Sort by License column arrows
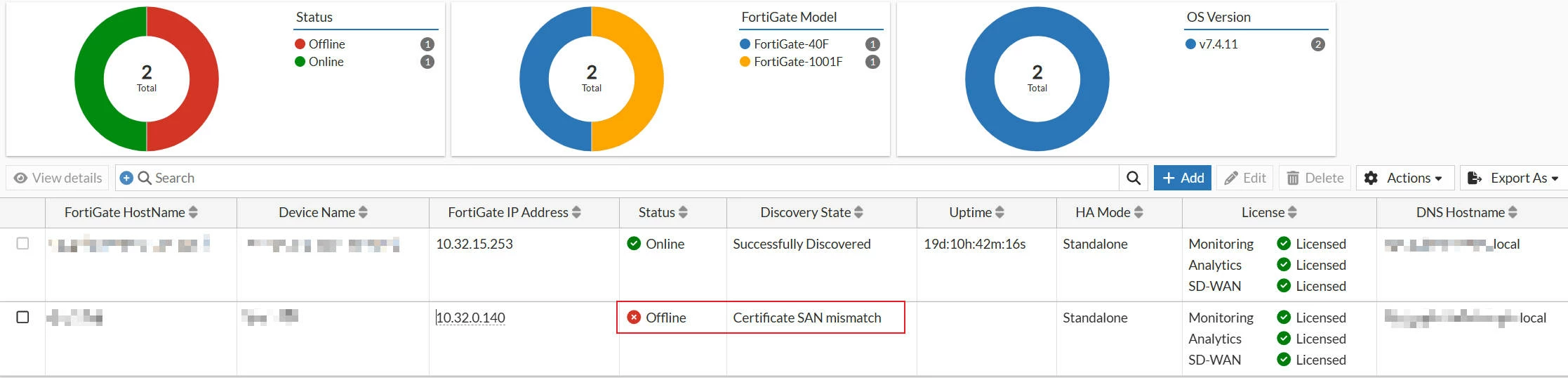This screenshot has height=378, width=1568. click(x=1292, y=212)
